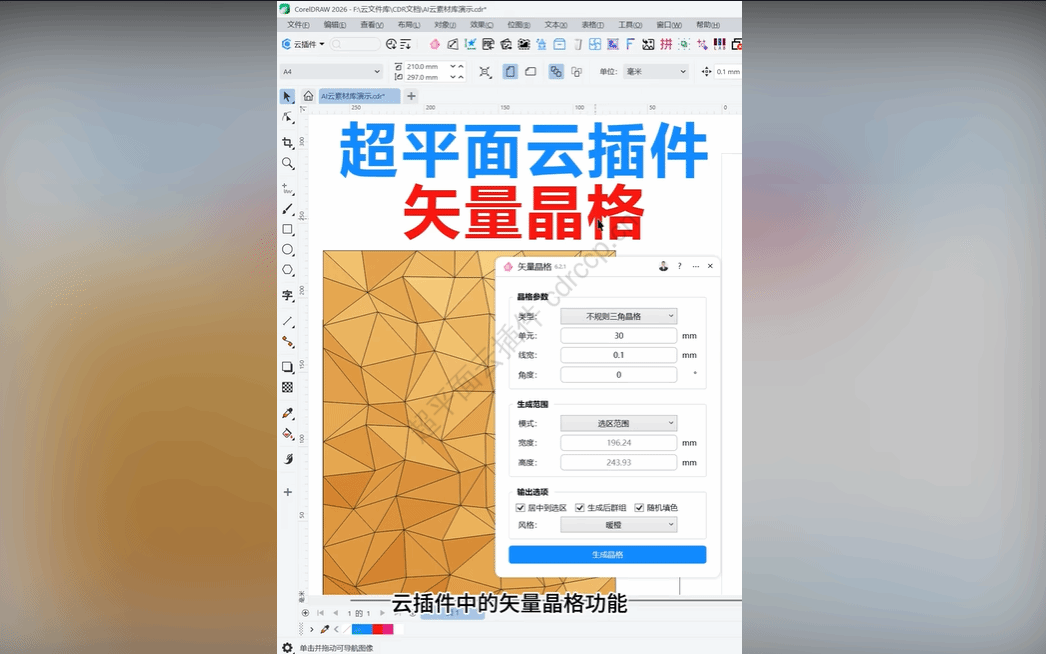
Task: Click the red swatch in the status bar palette
Action: click(x=377, y=629)
